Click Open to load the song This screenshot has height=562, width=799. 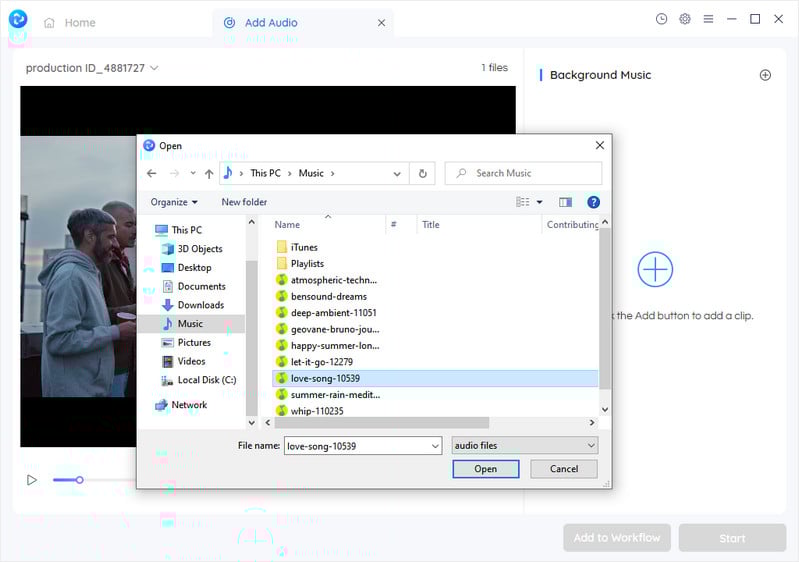click(486, 469)
